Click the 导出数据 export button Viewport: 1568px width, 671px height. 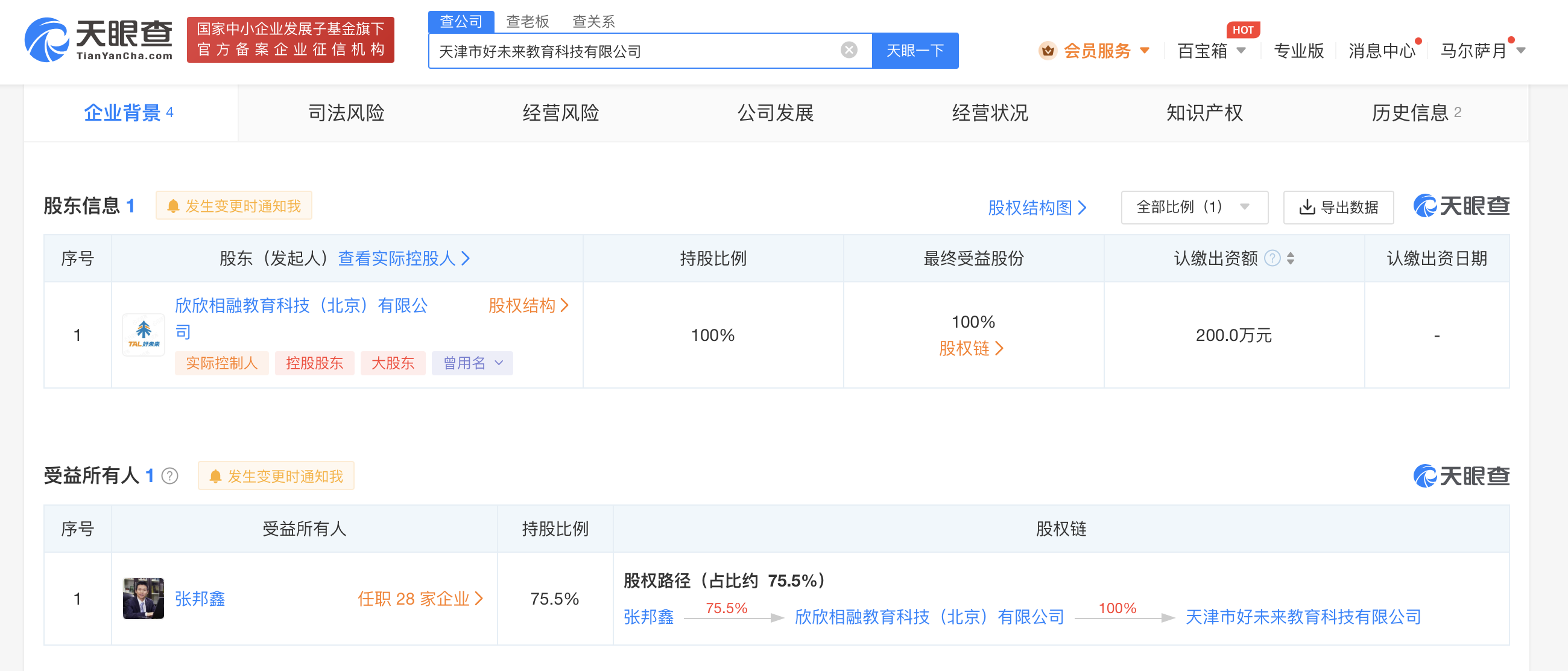tap(1338, 208)
